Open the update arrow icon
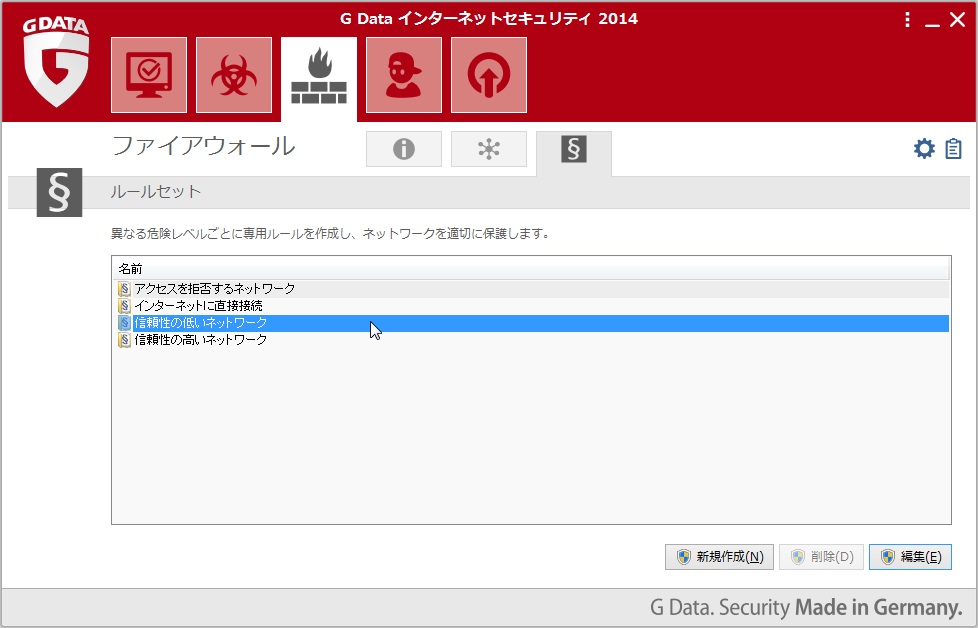Screen dimensions: 978x628 pyautogui.click(x=489, y=75)
